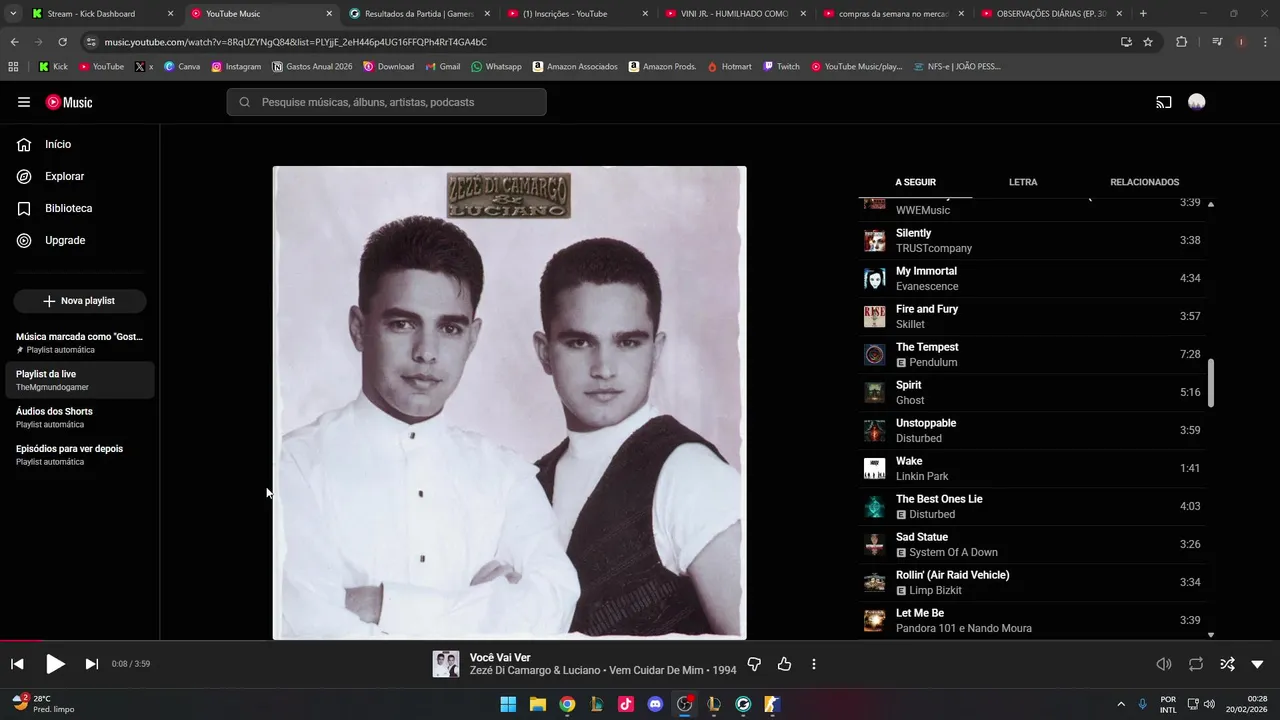Open the Música marcada como Gostei playlist
The image size is (1280, 720).
80,343
